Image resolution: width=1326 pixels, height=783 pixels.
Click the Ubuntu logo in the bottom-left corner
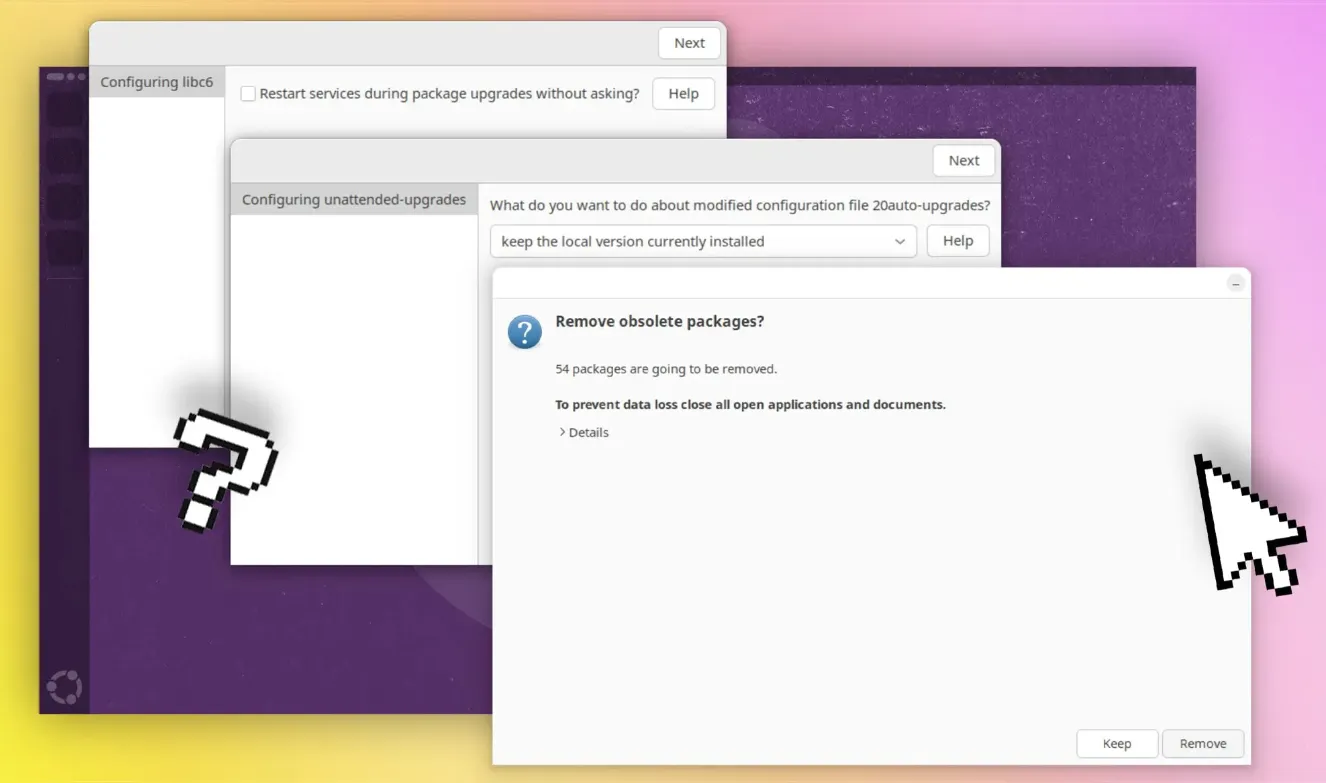point(64,687)
